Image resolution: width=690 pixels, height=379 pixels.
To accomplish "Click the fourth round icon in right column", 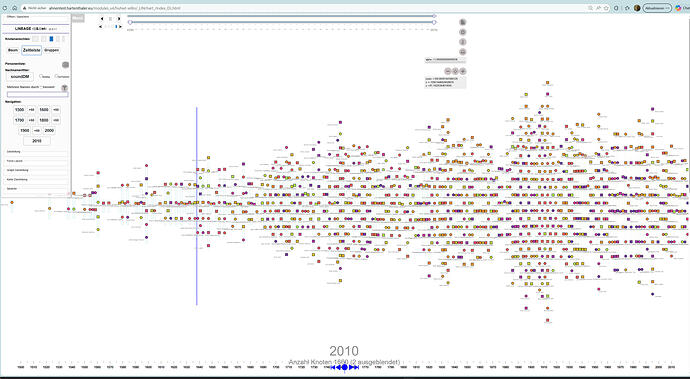I will pyautogui.click(x=462, y=52).
